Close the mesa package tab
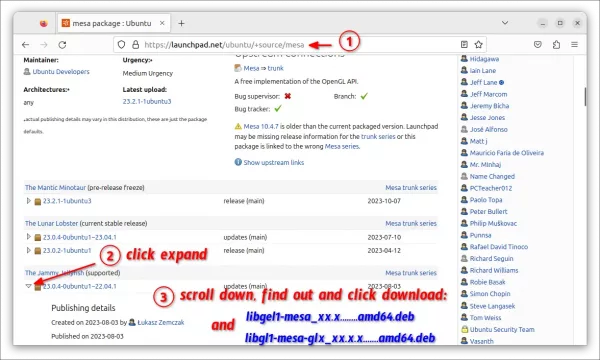Screen dimensions: 600x360 162,23
